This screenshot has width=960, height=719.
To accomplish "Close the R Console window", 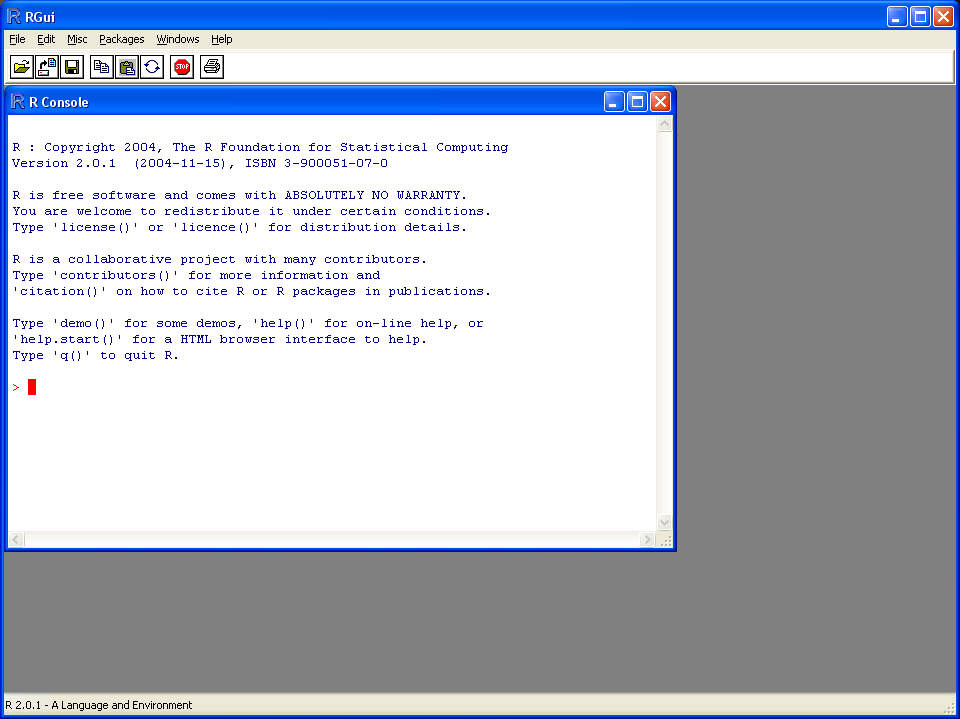I will 660,102.
